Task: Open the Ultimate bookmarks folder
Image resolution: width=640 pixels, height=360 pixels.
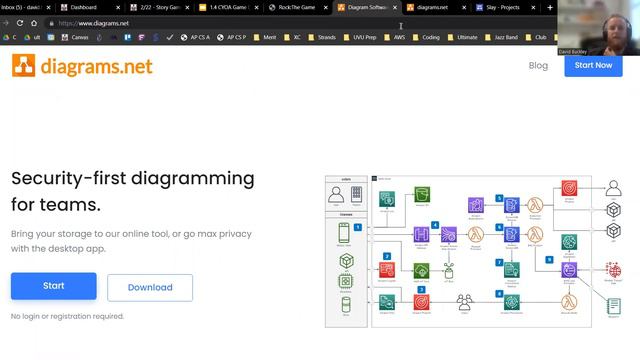Action: [x=462, y=37]
